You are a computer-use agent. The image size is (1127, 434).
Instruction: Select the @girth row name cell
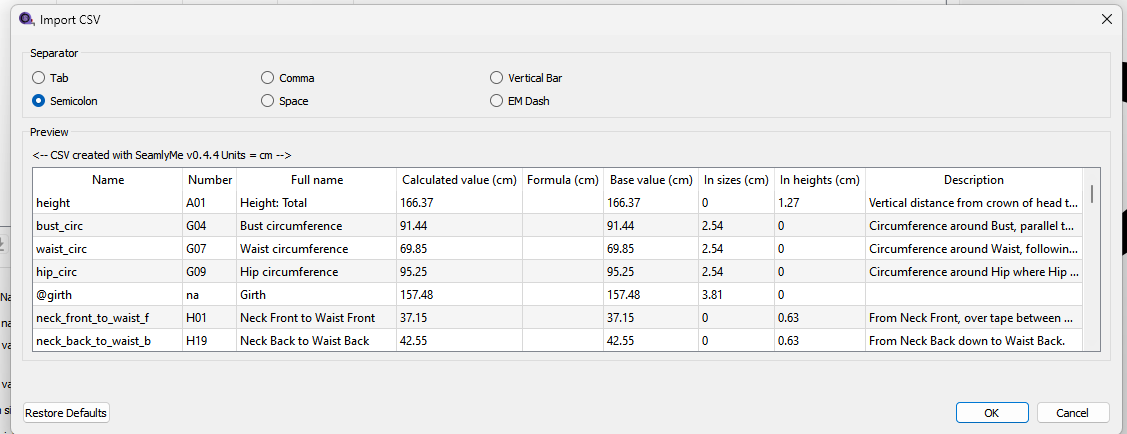pyautogui.click(x=108, y=295)
